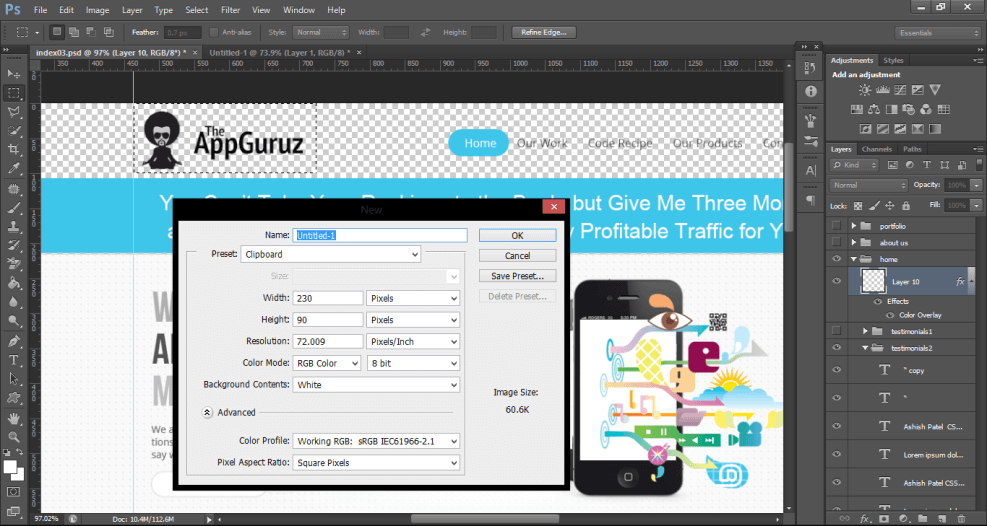
Task: Select the Pen tool
Action: 13,342
